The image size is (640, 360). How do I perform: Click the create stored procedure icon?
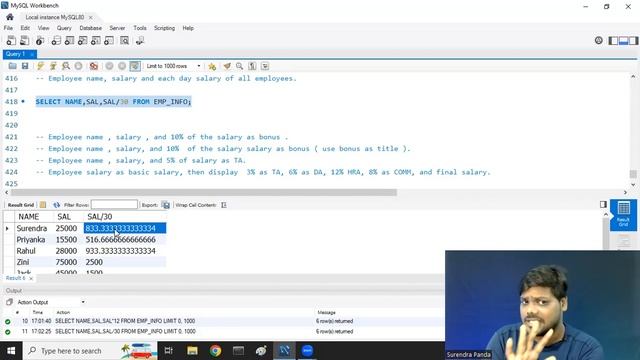tap(96, 41)
